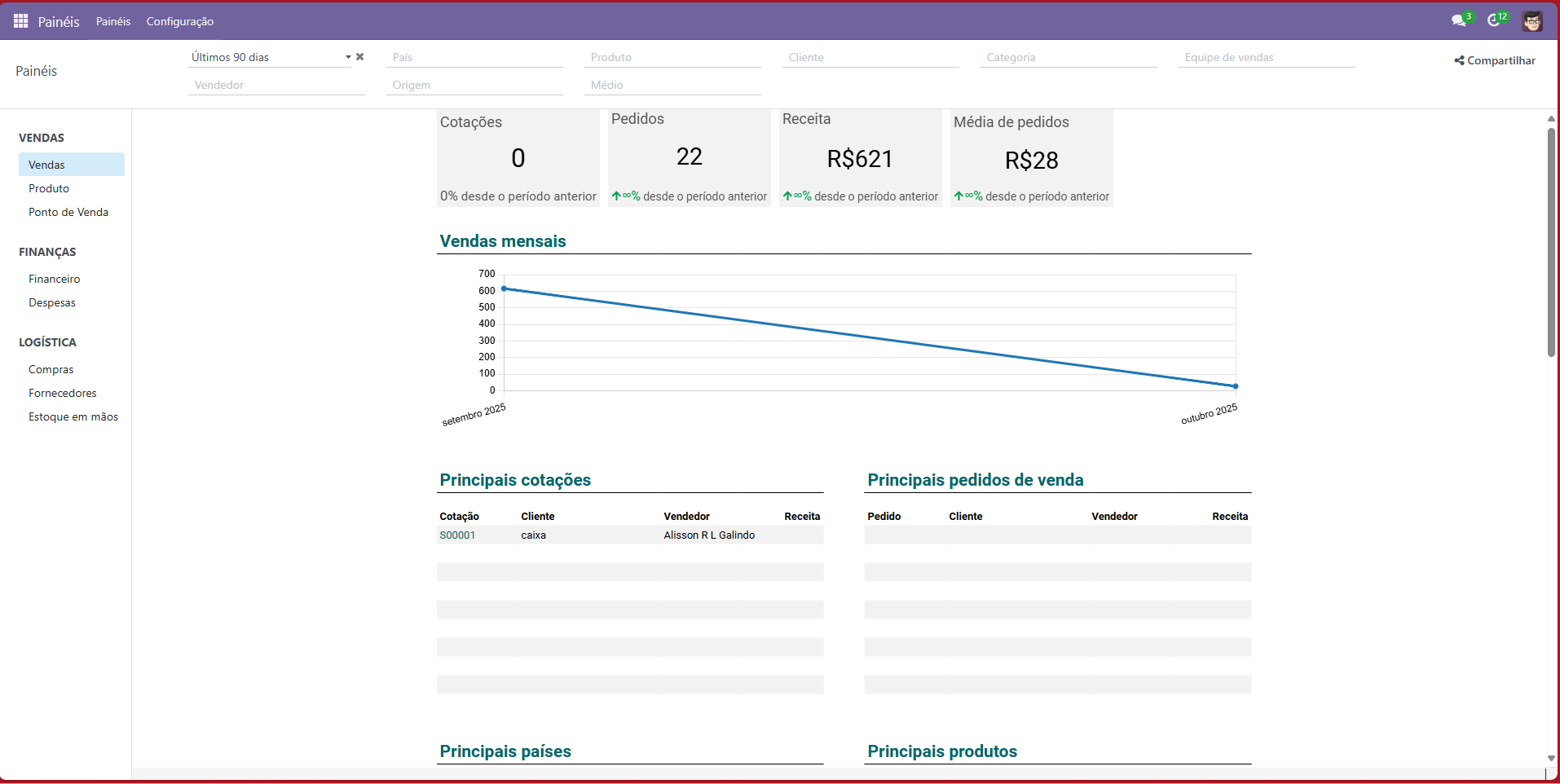This screenshot has height=784, width=1560.
Task: Open the conversations messages icon
Action: (x=1459, y=21)
